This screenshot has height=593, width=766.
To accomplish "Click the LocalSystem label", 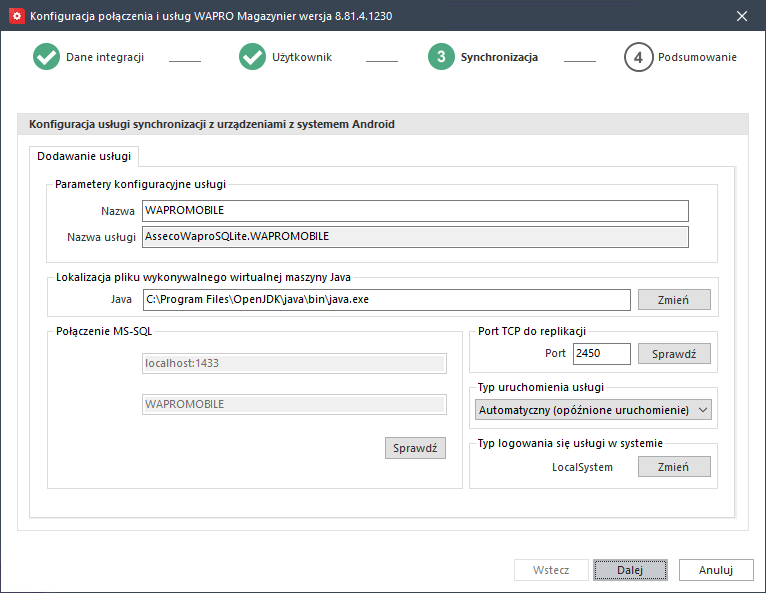I will pyautogui.click(x=582, y=467).
